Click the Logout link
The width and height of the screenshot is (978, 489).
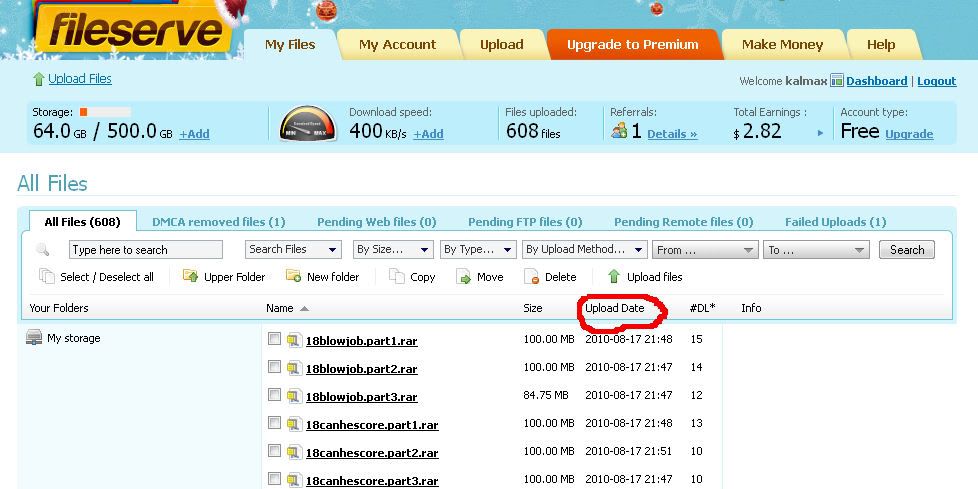pos(936,81)
